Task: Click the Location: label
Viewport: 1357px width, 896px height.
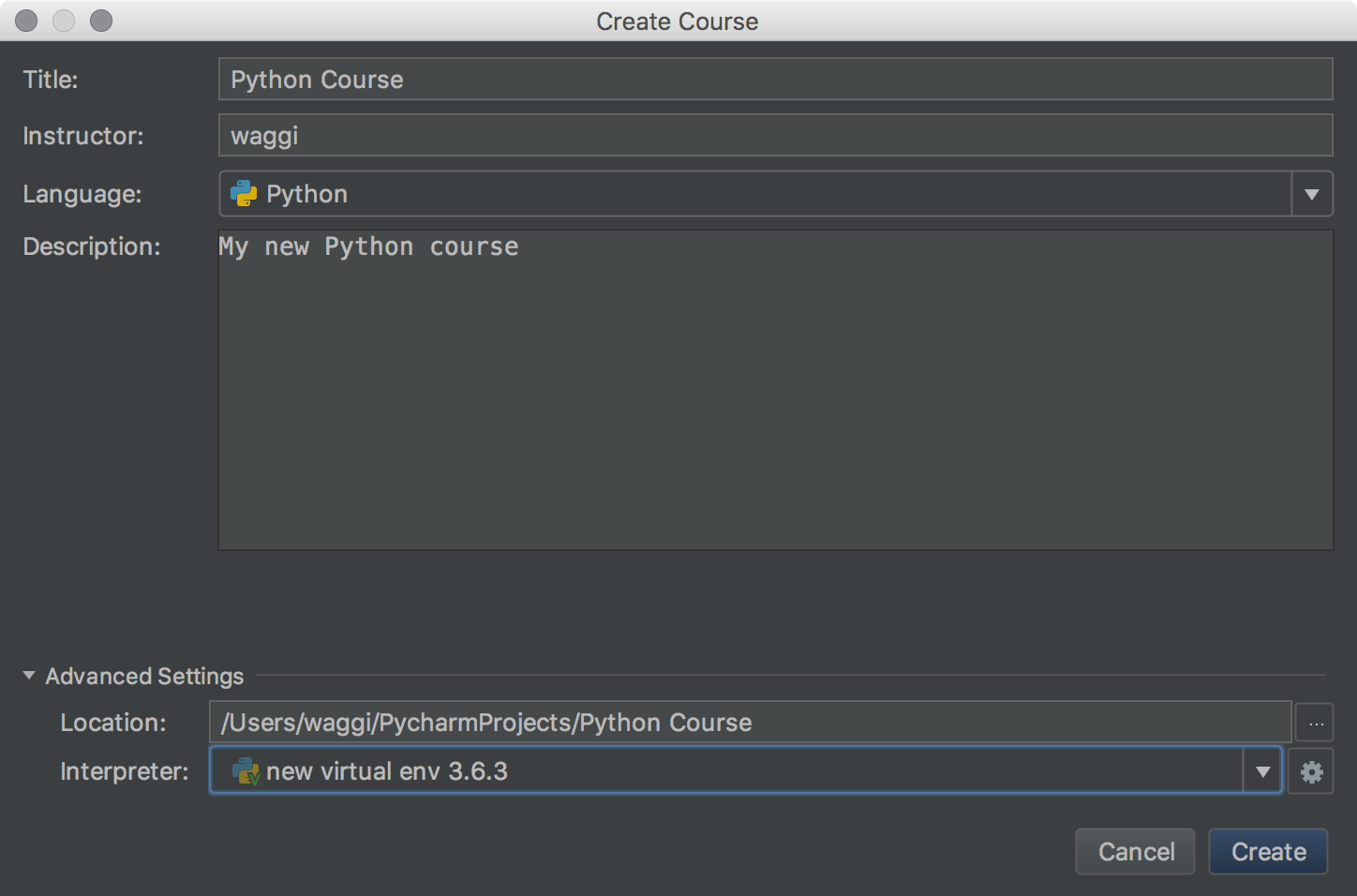Action: [113, 723]
